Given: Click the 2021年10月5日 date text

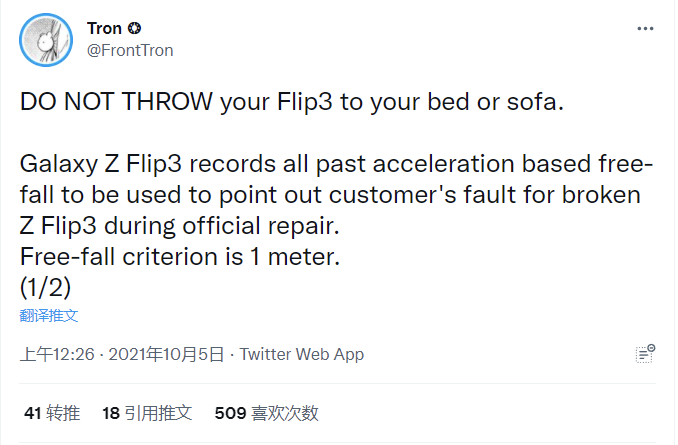Looking at the screenshot, I should [x=166, y=354].
